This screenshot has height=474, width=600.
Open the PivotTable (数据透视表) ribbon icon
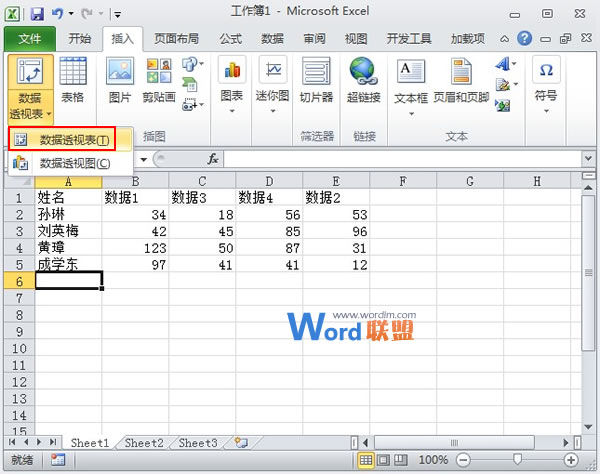tap(30, 71)
